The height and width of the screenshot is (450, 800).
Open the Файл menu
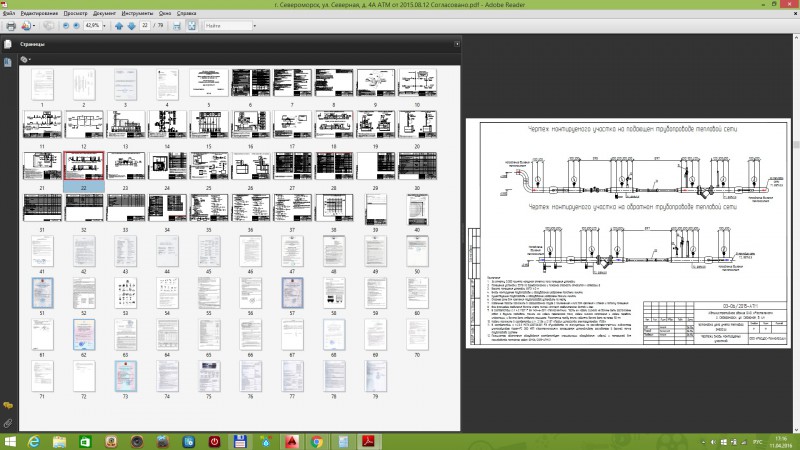(9, 13)
